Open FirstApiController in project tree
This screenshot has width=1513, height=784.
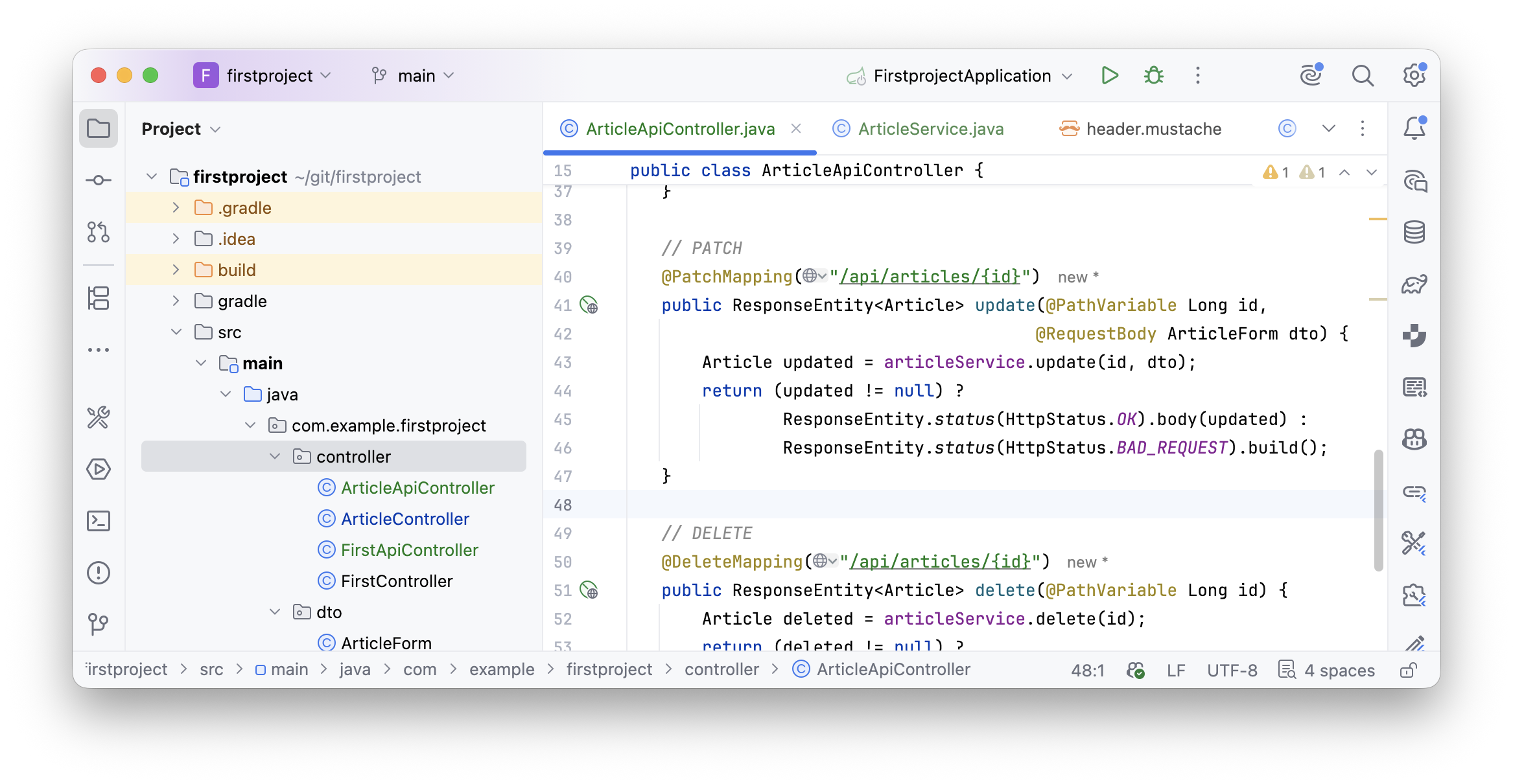tap(410, 550)
